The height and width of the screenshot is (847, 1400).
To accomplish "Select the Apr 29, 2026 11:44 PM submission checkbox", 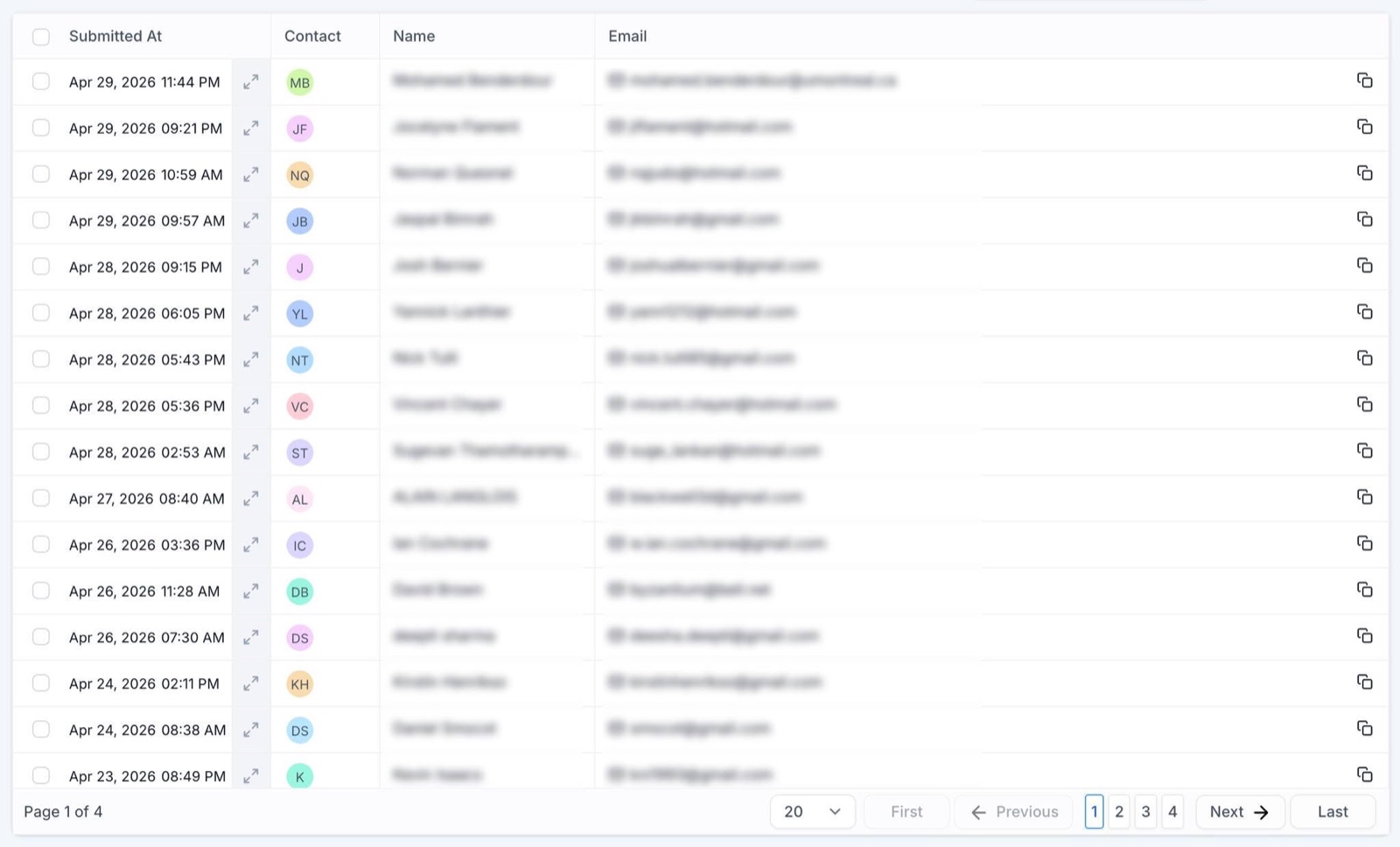I will pyautogui.click(x=41, y=81).
